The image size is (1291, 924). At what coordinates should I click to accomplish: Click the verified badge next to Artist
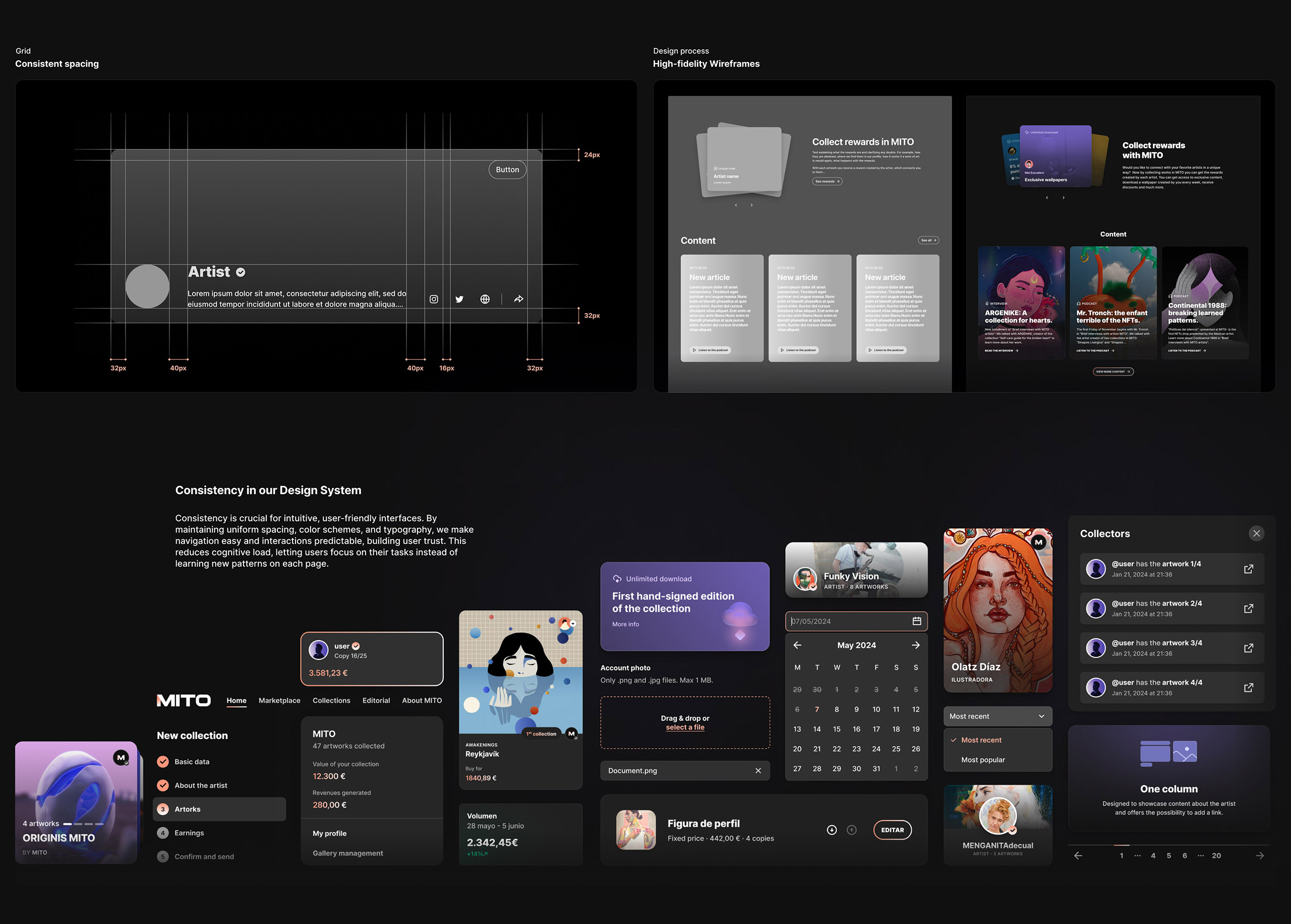[x=241, y=273]
